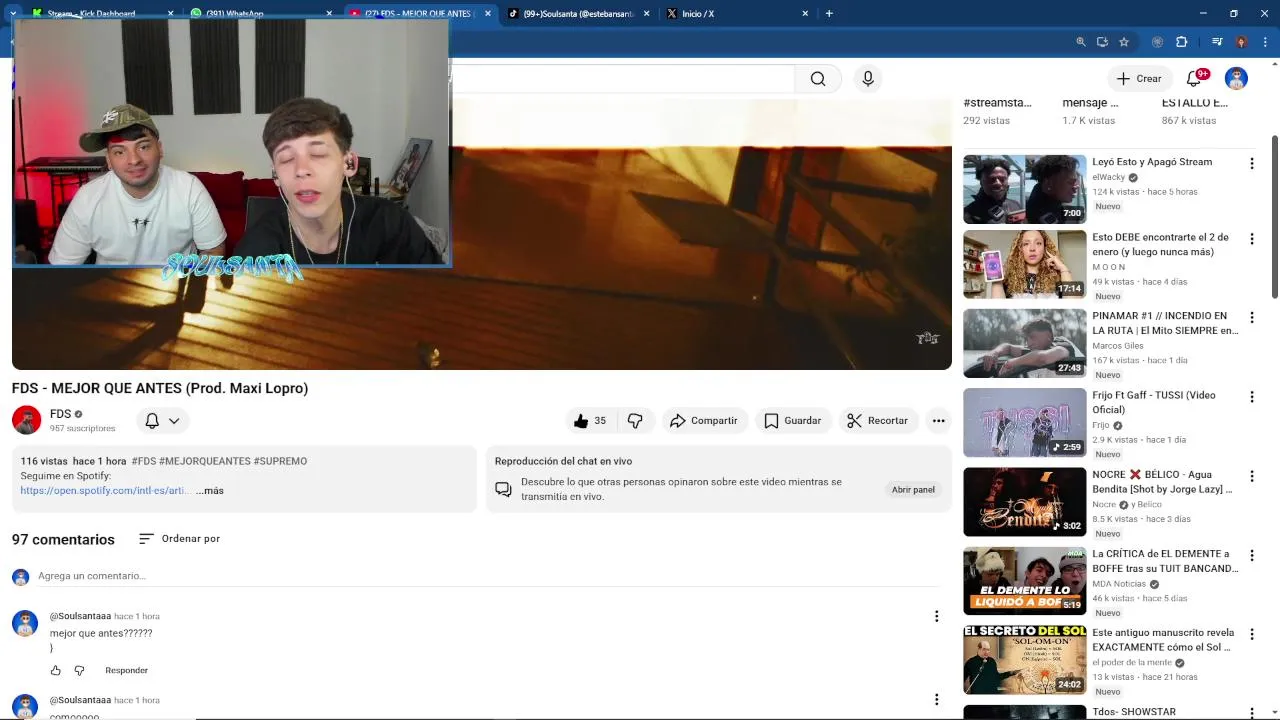Open the TUSSI video thumbnail
This screenshot has width=1280, height=720.
(x=1024, y=422)
